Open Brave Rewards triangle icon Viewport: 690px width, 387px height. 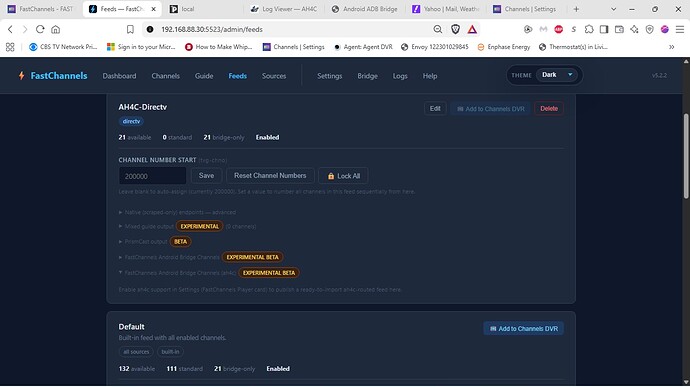click(x=472, y=29)
